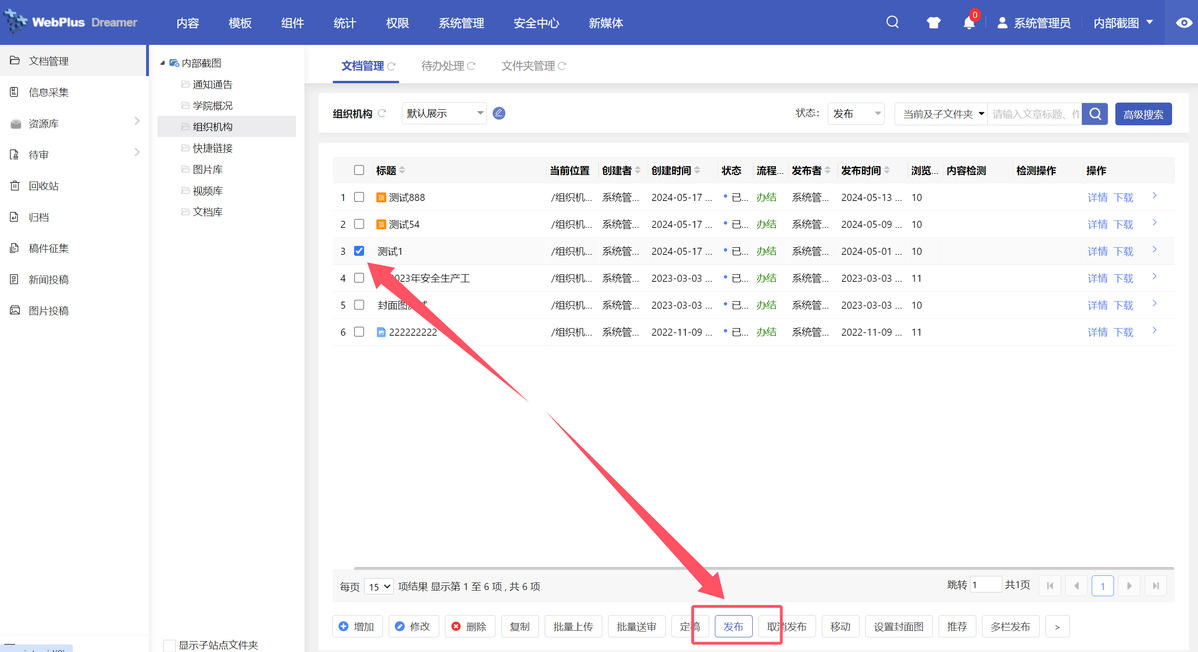Open the notification bell
Image resolution: width=1198 pixels, height=652 pixels.
969,22
